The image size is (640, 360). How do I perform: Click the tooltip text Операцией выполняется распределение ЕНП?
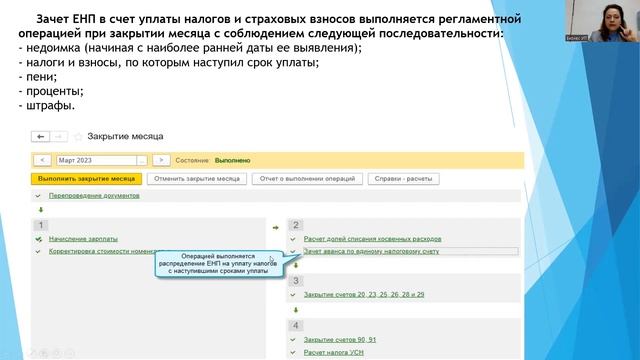[x=218, y=264]
